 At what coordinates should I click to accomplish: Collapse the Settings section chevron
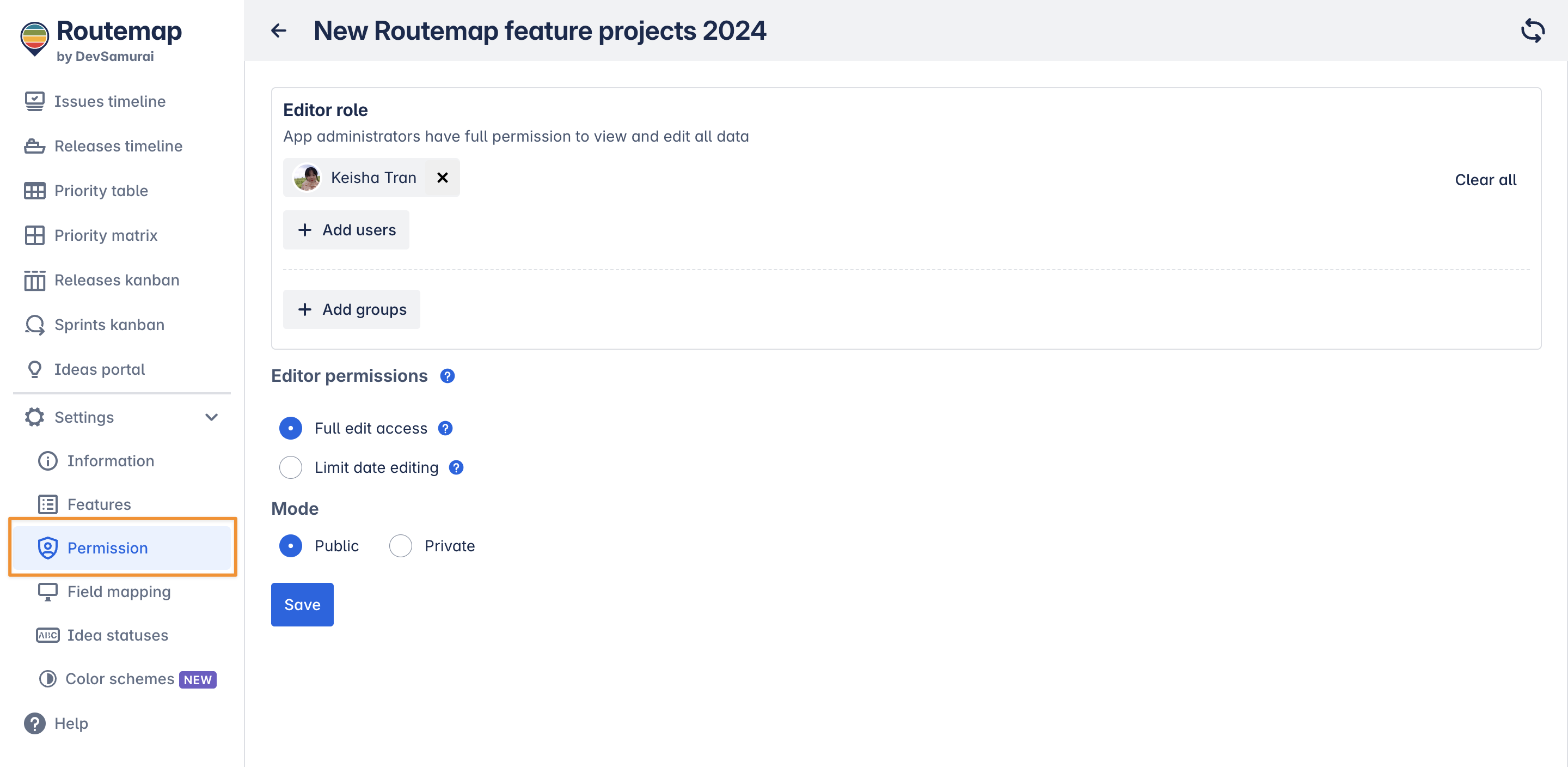coord(211,417)
